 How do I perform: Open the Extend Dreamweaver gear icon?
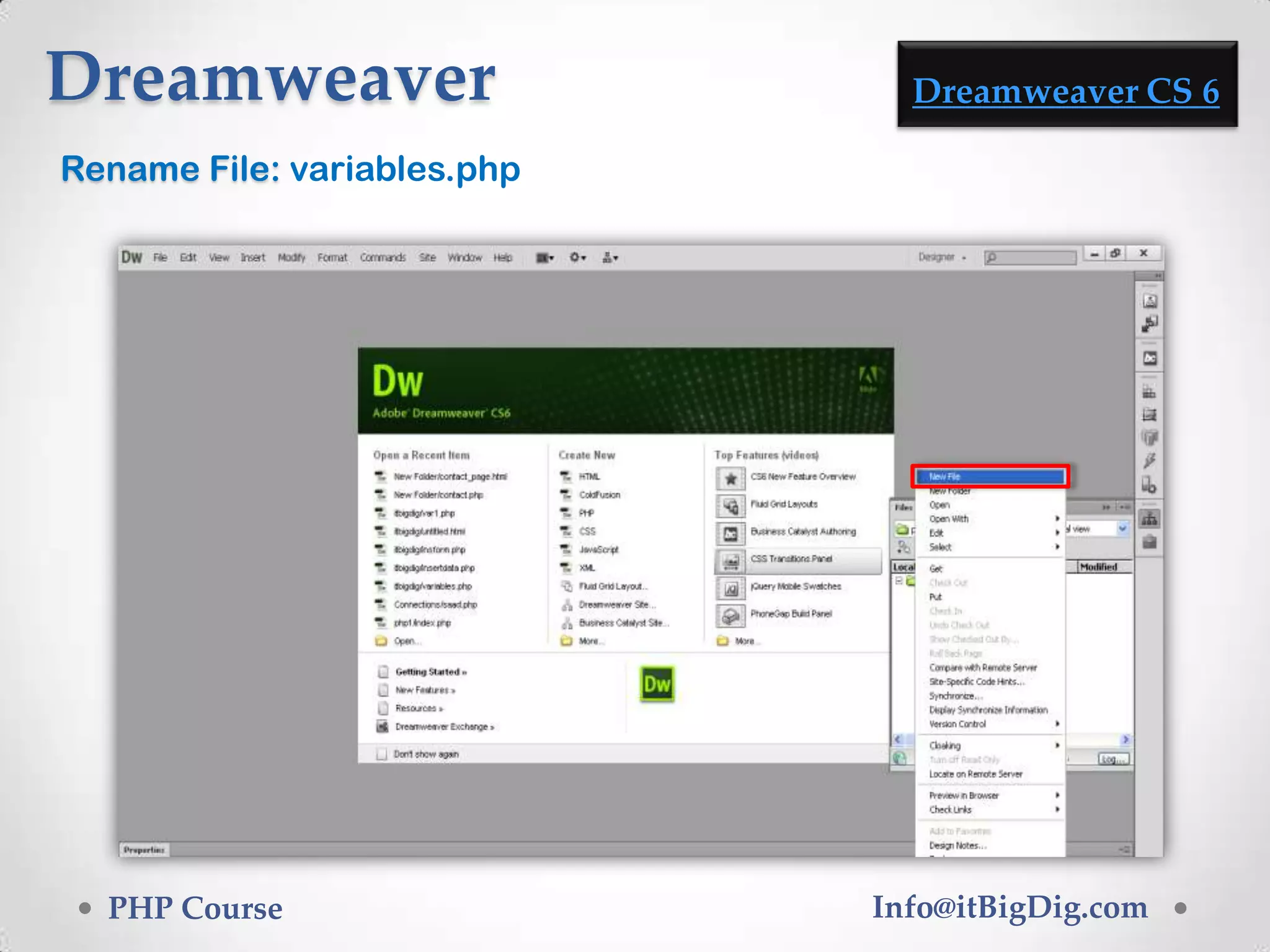[578, 257]
